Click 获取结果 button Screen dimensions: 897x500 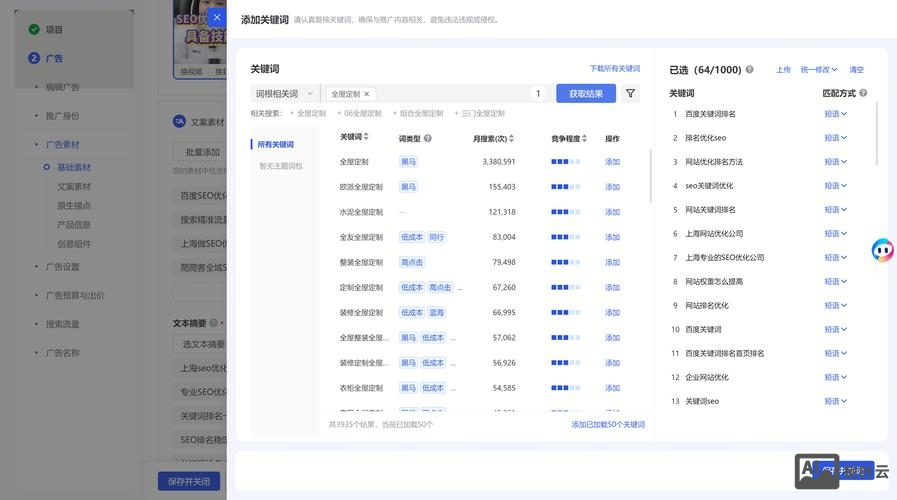pyautogui.click(x=586, y=93)
